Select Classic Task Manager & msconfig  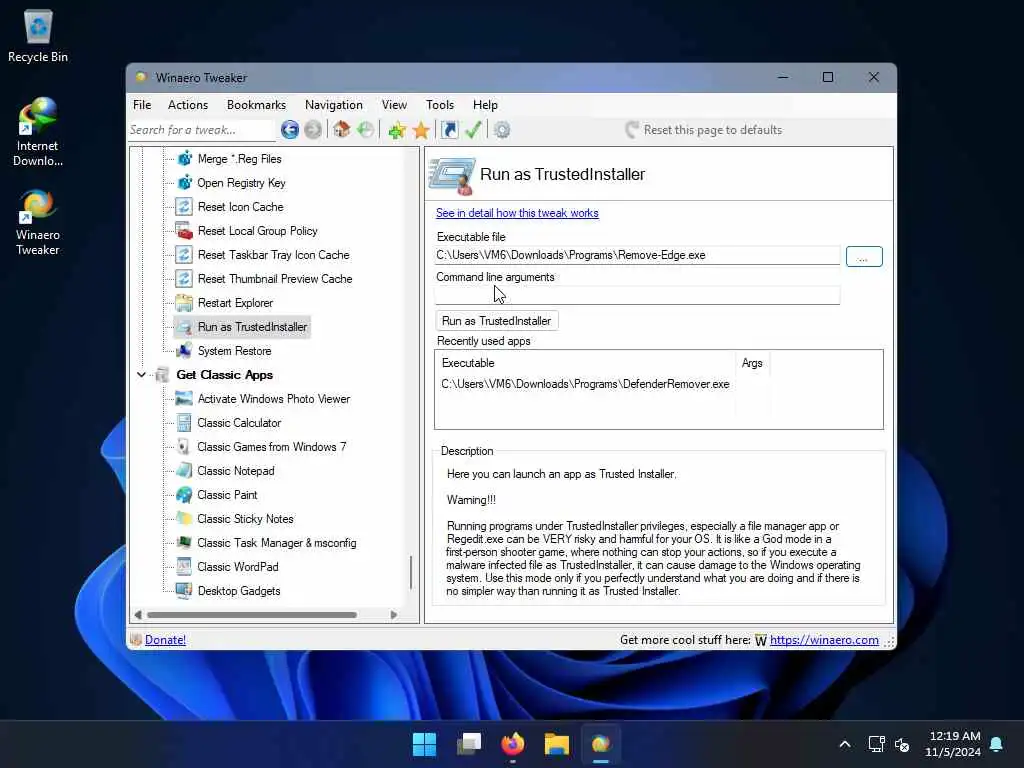(x=277, y=543)
